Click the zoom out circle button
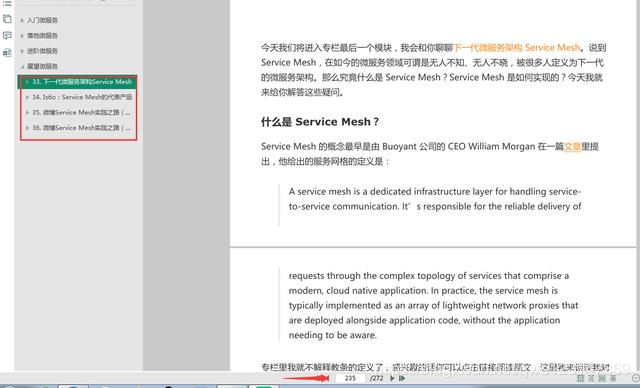This screenshot has height=388, width=640. click(x=636, y=379)
